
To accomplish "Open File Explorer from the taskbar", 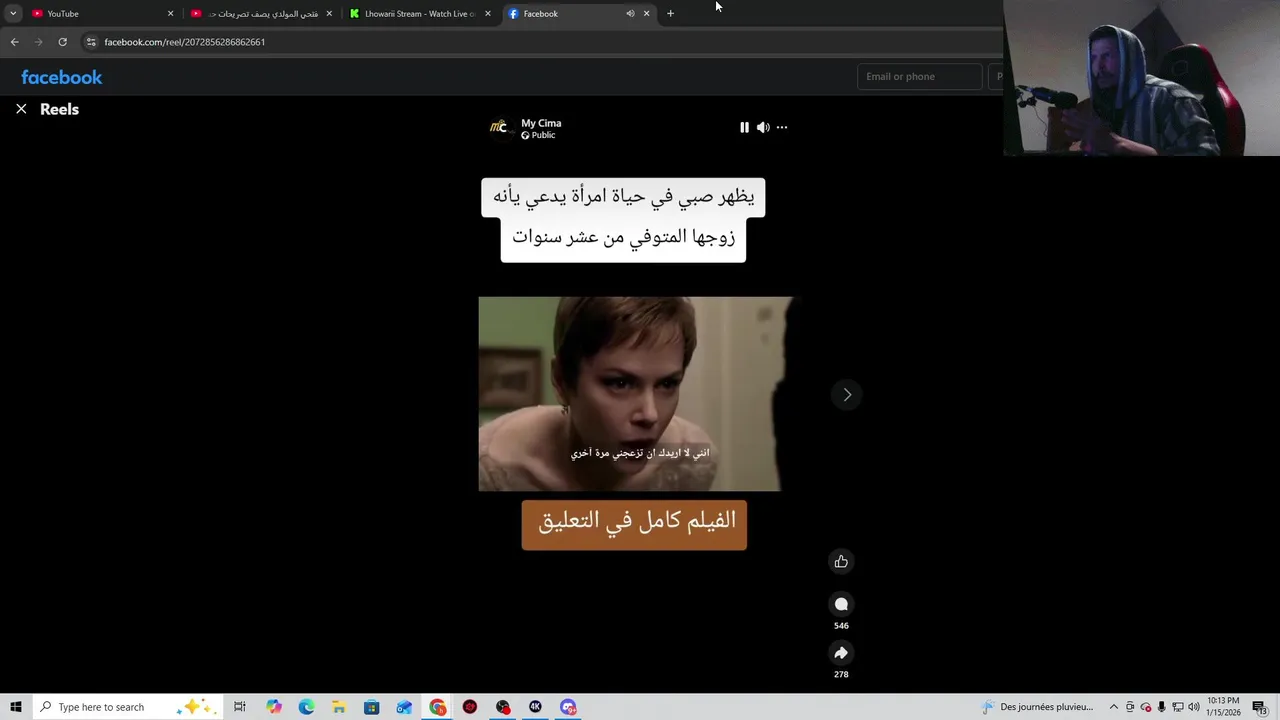I will tap(339, 707).
